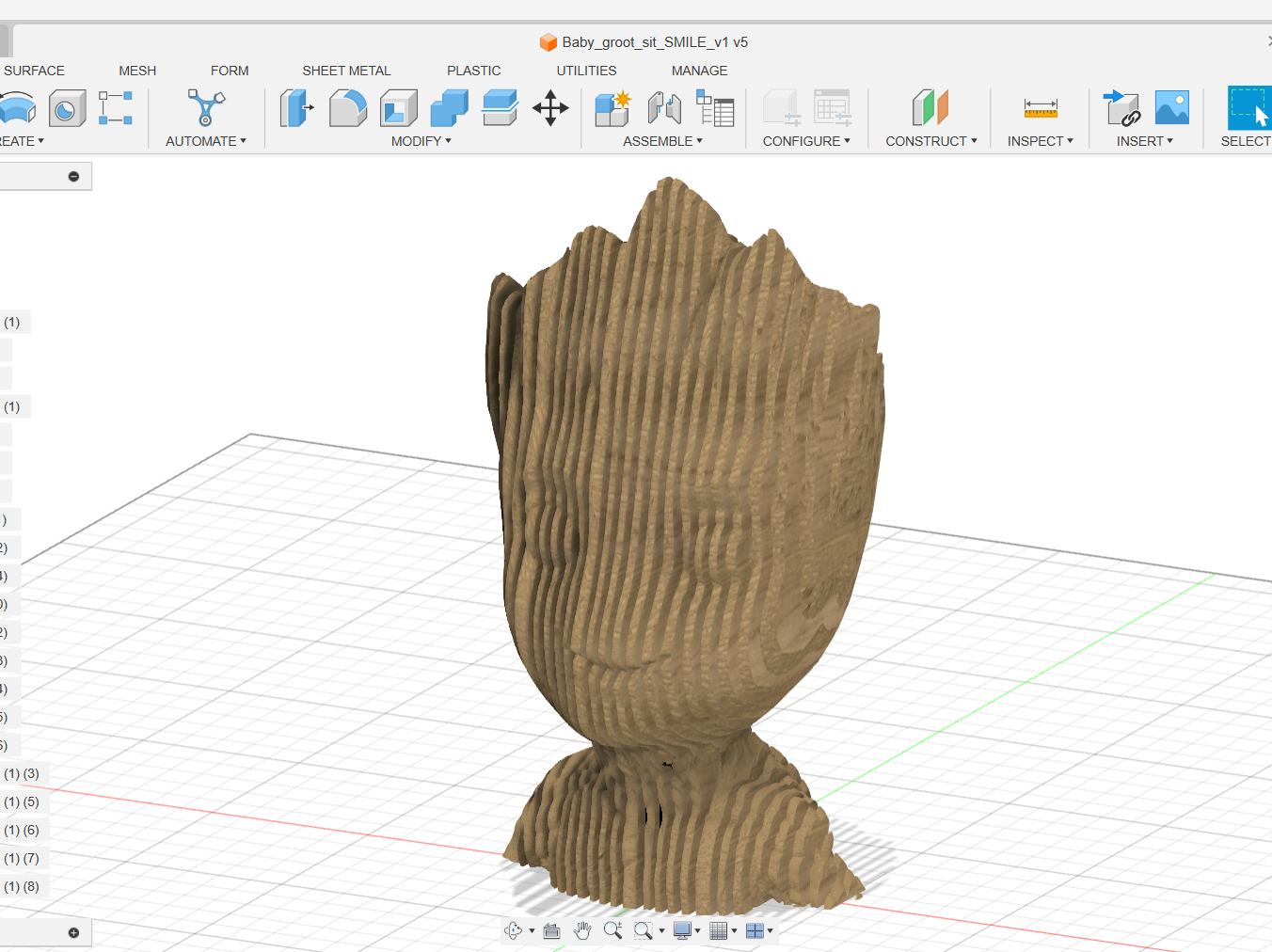Activate the Pan hand tool
The width and height of the screenshot is (1272, 952).
coord(582,930)
